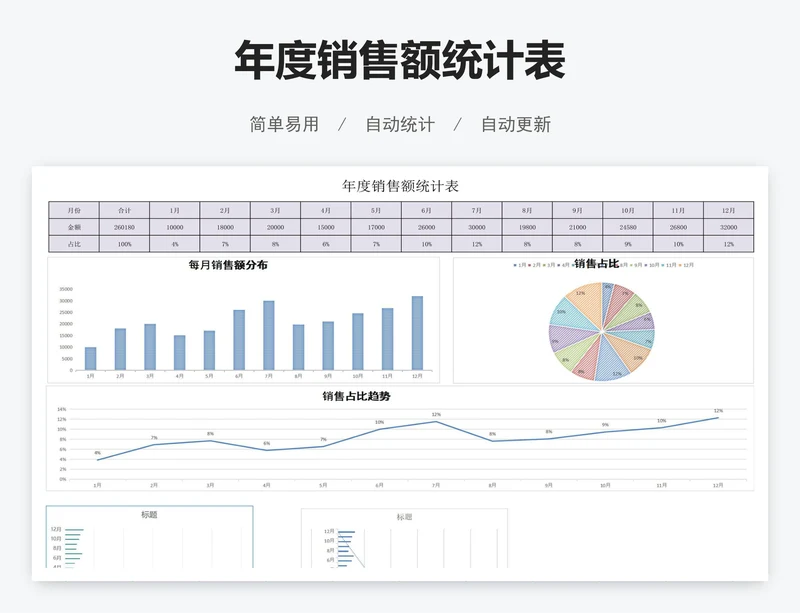Select the 12% peak point at 7月 on the trend line

[x=436, y=422]
